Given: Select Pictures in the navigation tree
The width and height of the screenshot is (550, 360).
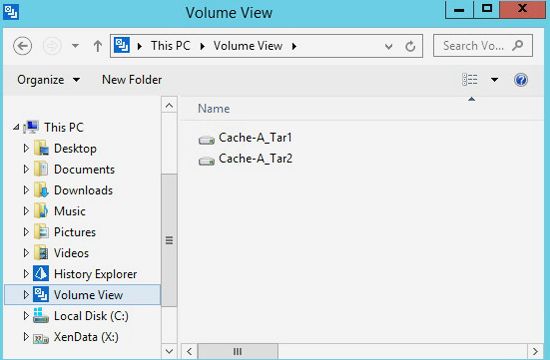Looking at the screenshot, I should coord(75,232).
